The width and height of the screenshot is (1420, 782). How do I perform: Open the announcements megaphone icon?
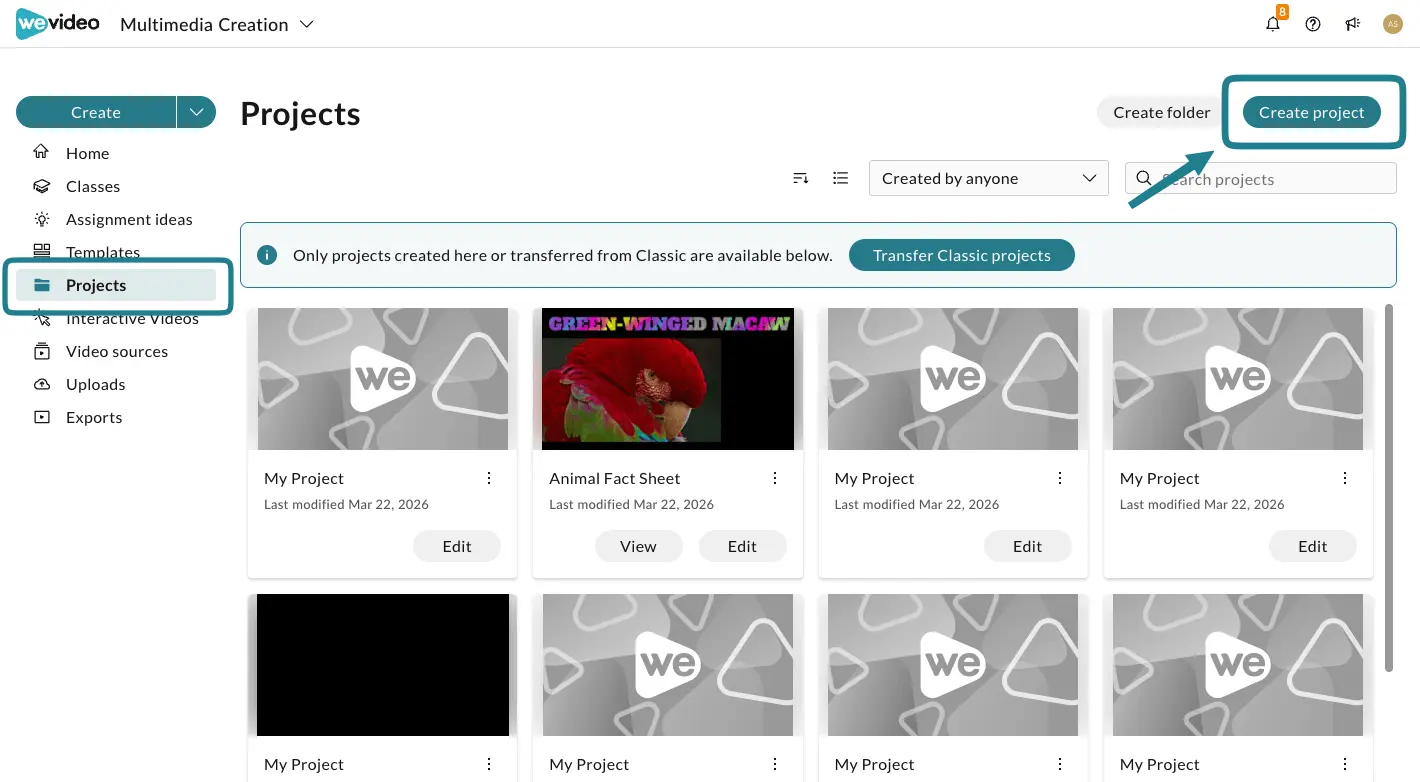point(1353,24)
